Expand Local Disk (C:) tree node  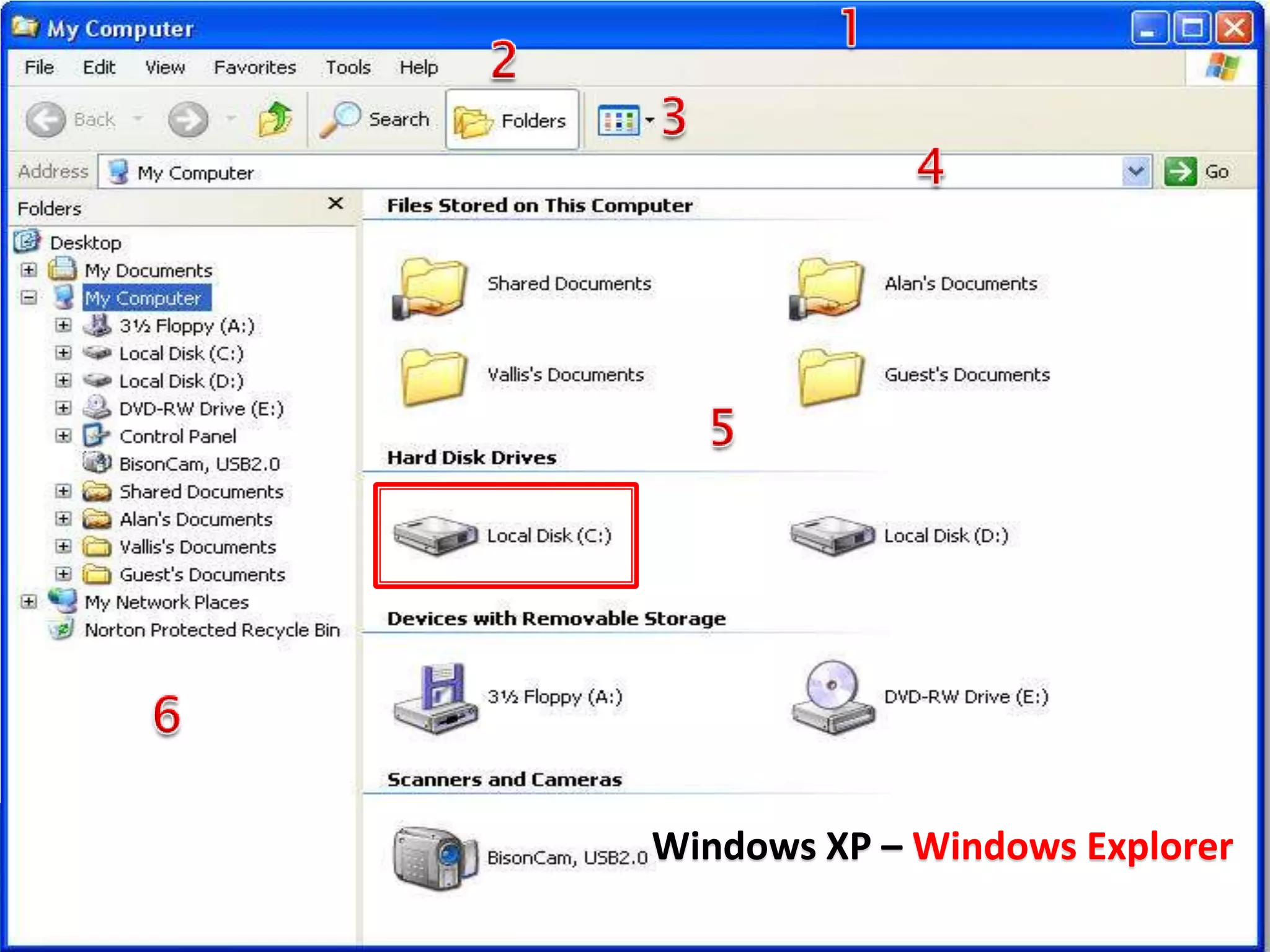pos(63,353)
